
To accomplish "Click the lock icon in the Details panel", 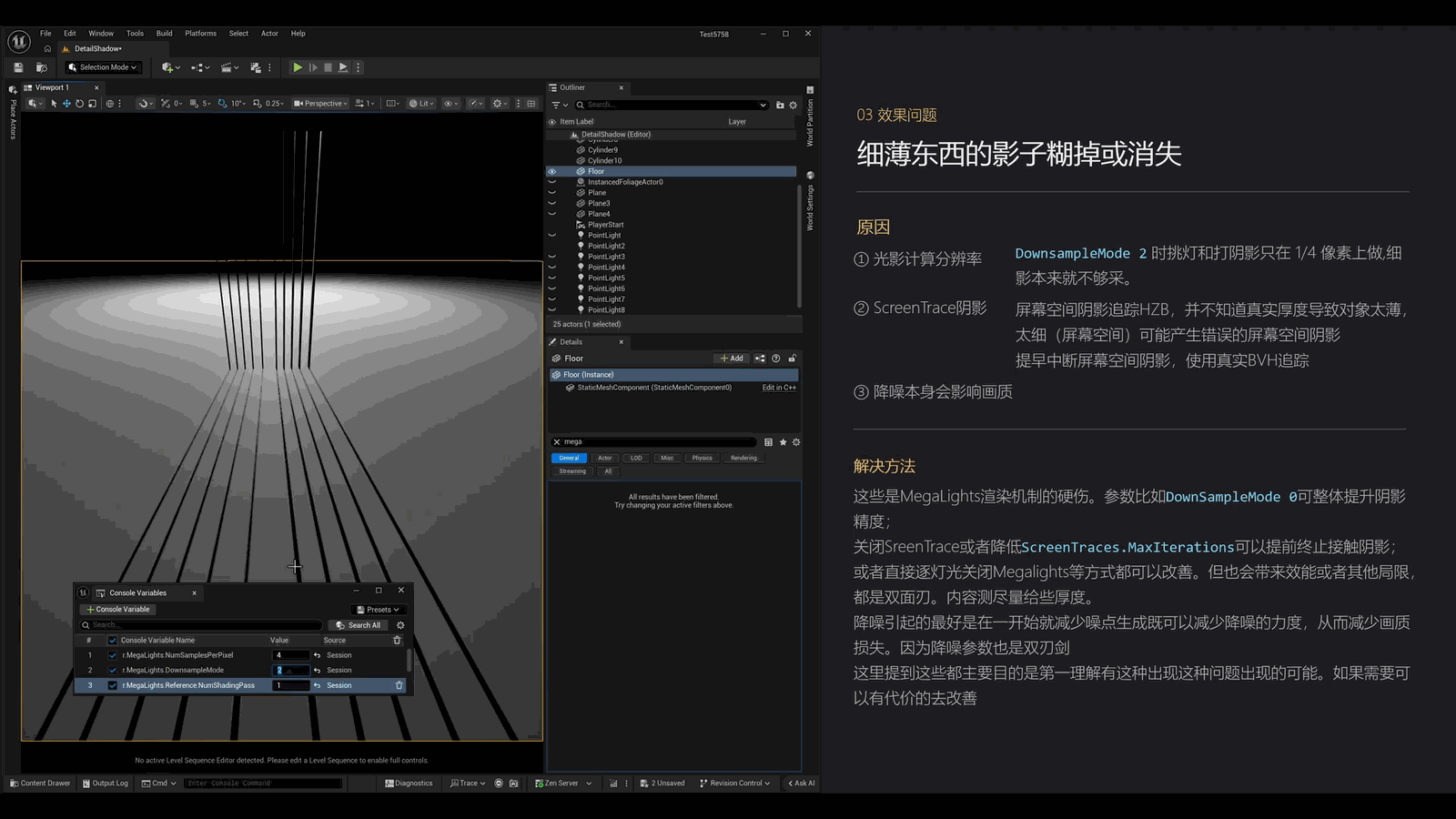I will 793,359.
